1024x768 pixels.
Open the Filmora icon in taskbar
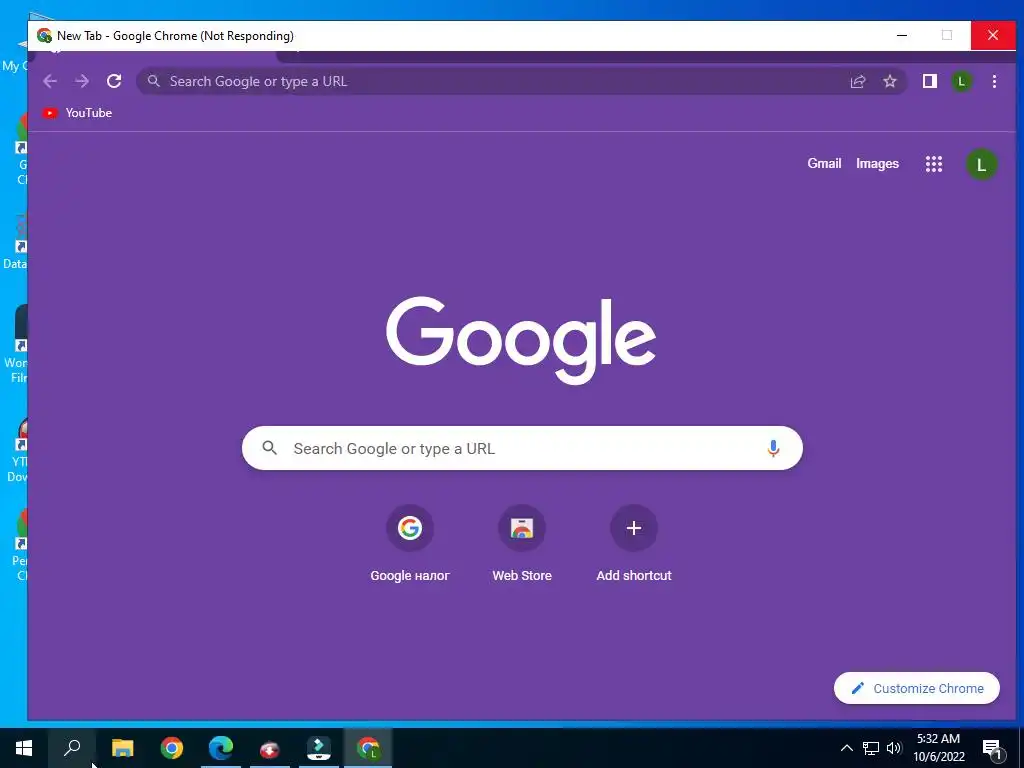[319, 748]
